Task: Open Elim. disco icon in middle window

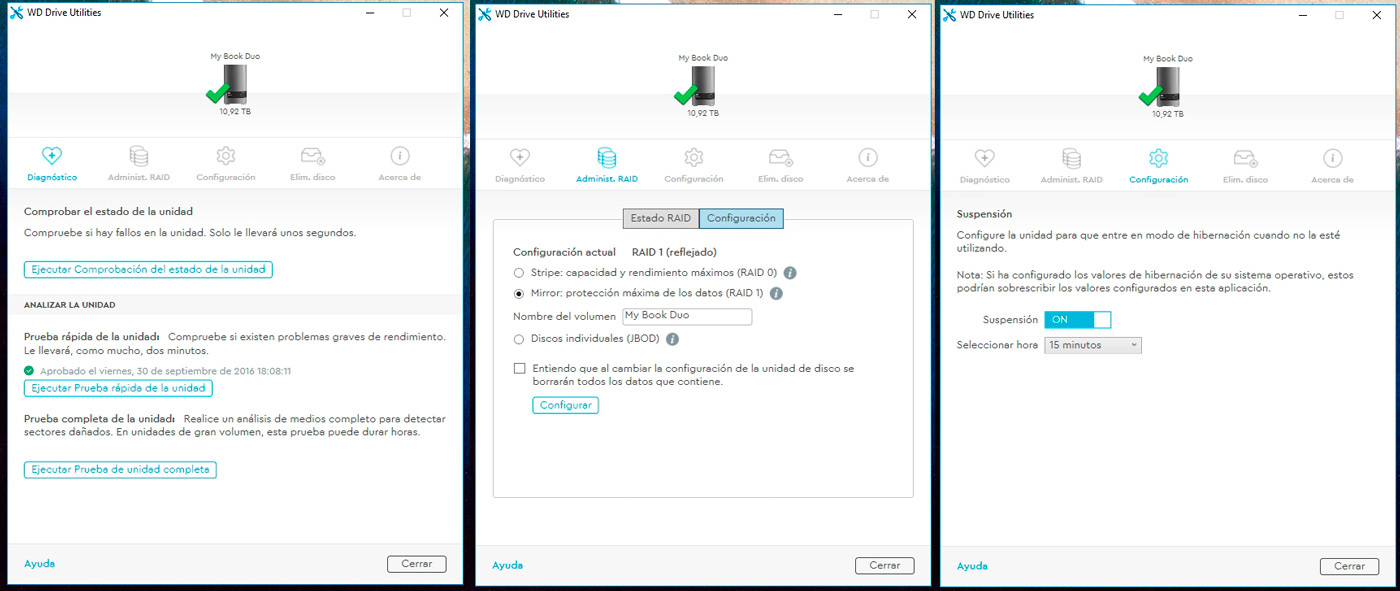Action: pyautogui.click(x=781, y=158)
